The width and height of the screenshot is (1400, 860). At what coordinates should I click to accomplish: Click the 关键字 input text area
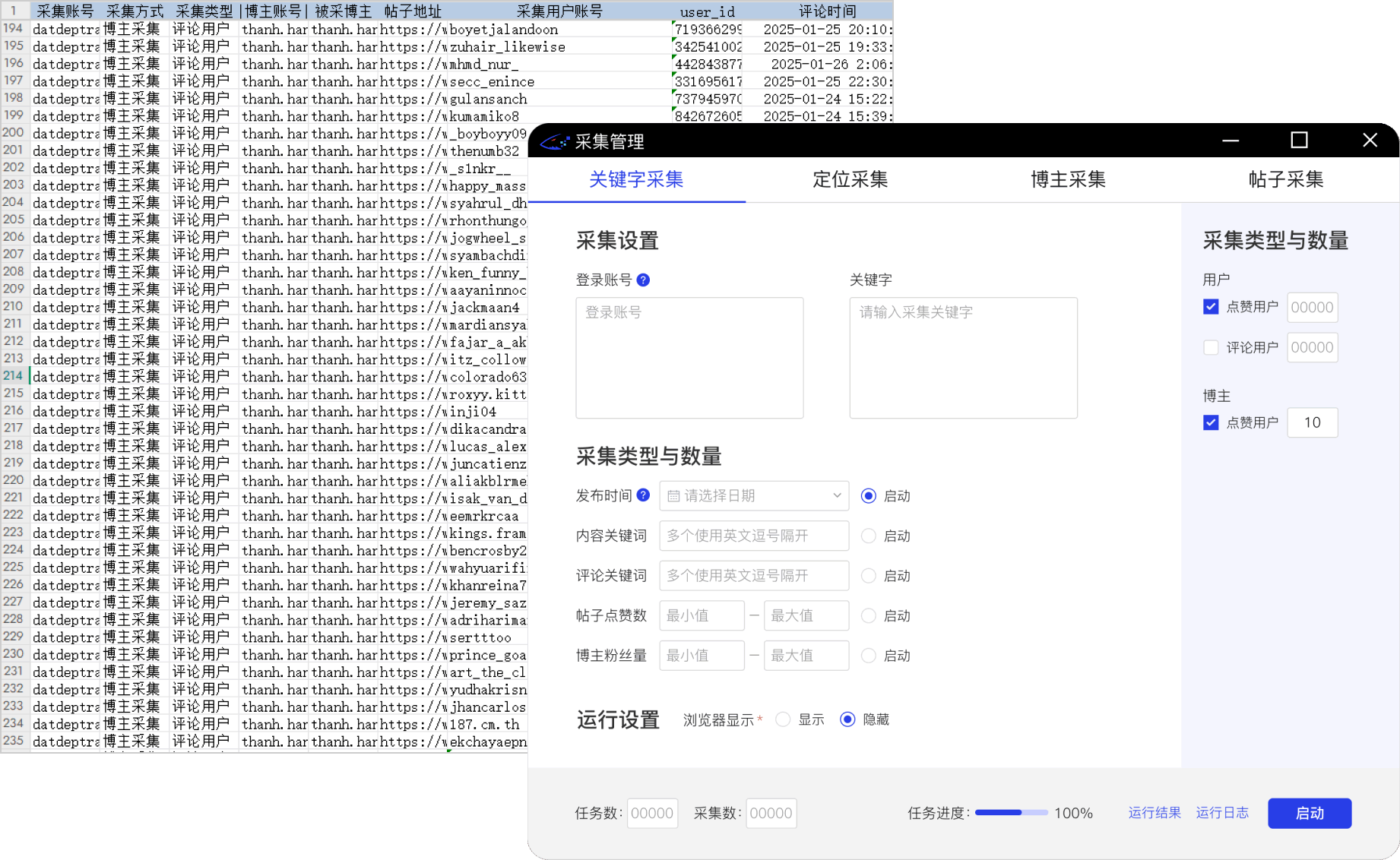tap(963, 358)
